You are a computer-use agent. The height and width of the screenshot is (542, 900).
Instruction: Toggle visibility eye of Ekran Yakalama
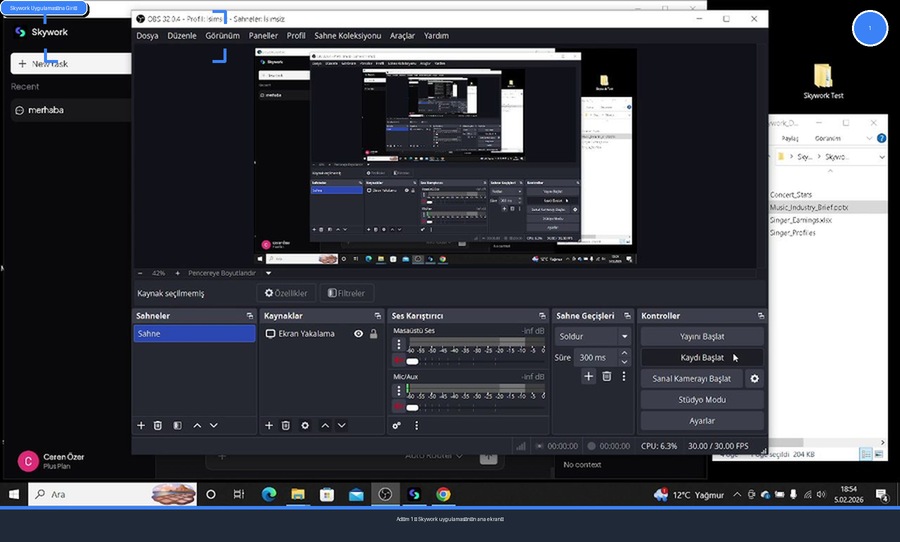[358, 334]
